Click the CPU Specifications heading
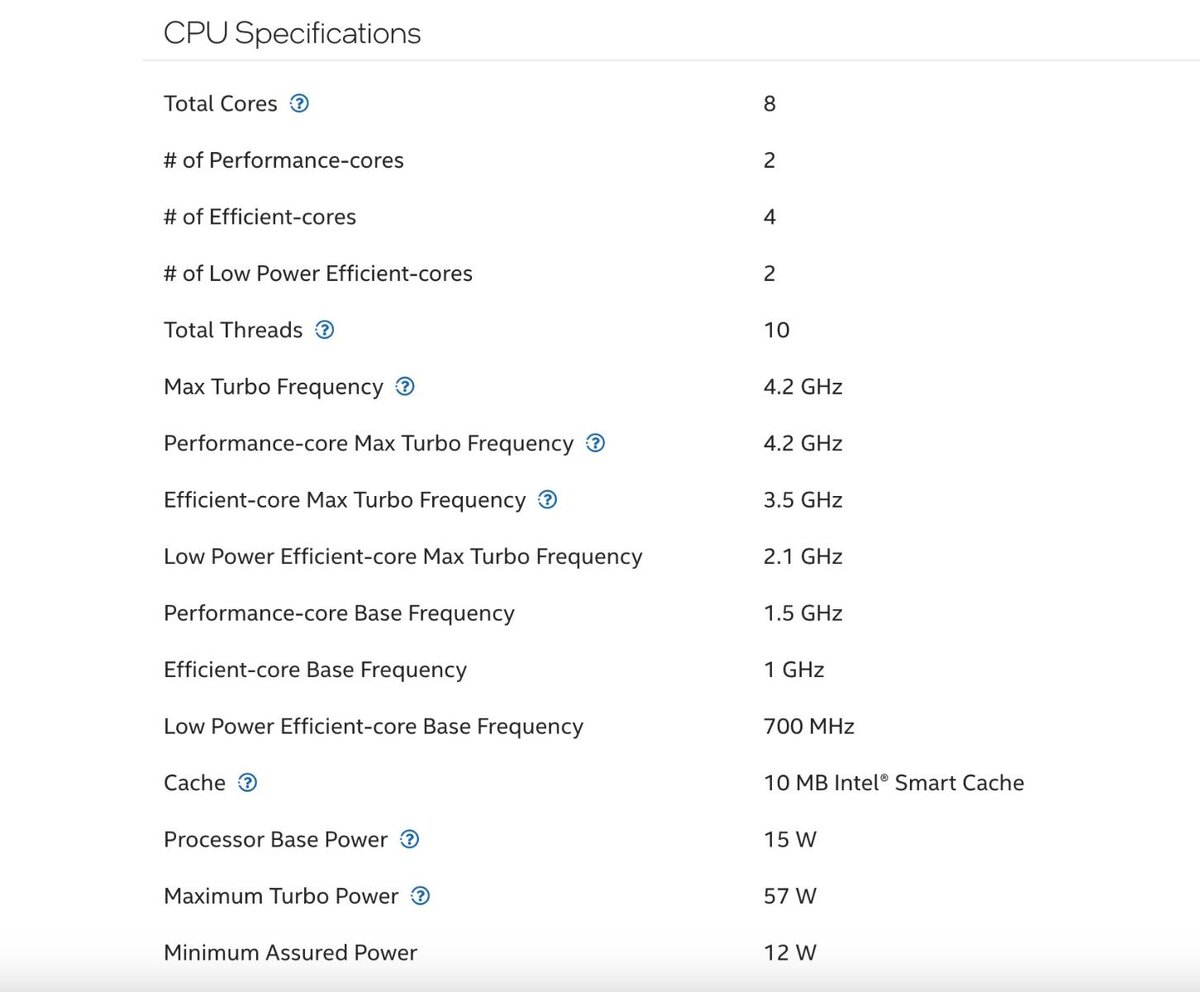This screenshot has width=1200, height=992. [292, 33]
